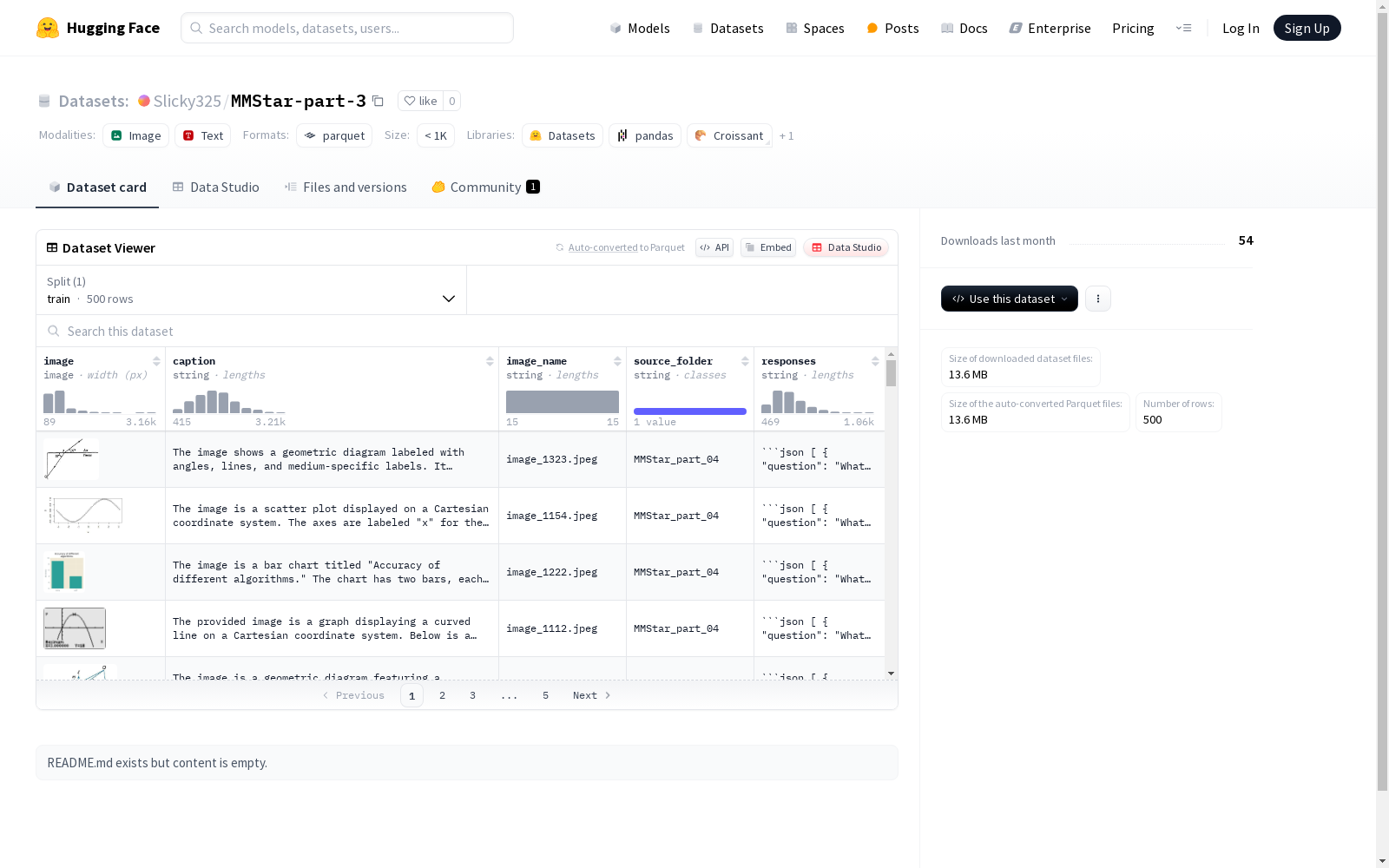The image size is (1389, 868).
Task: Click the Croissant library tag
Action: coord(730,135)
